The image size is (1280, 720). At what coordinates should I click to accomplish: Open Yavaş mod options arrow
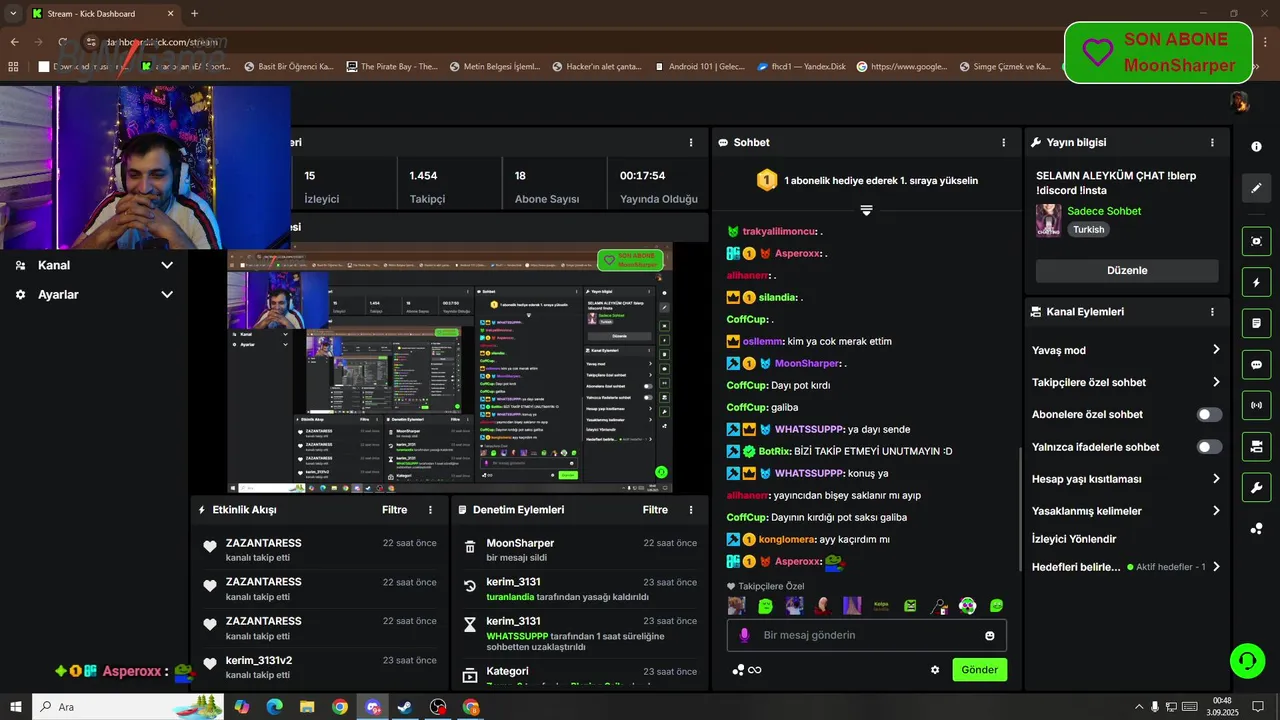click(1216, 350)
